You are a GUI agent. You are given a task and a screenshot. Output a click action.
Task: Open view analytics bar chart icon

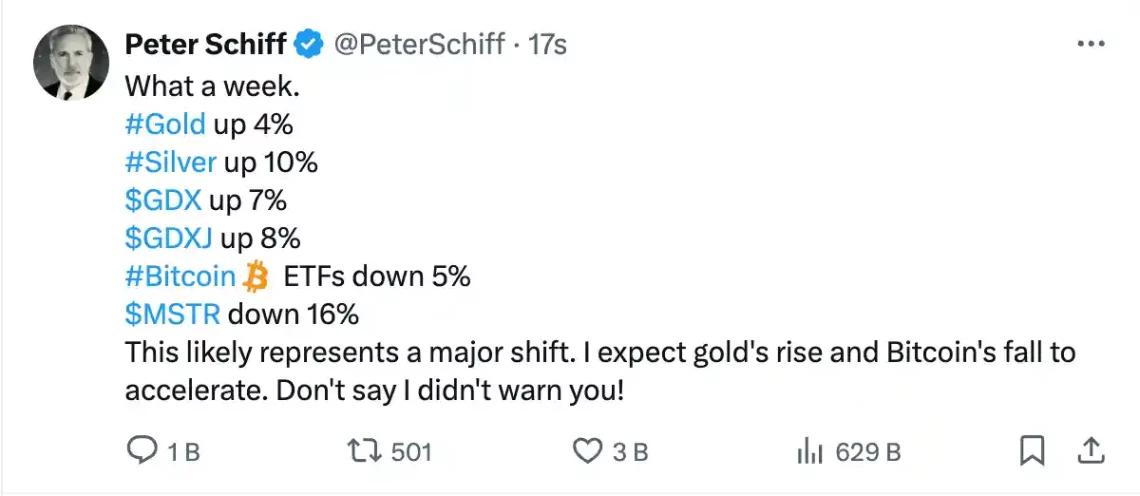(809, 452)
